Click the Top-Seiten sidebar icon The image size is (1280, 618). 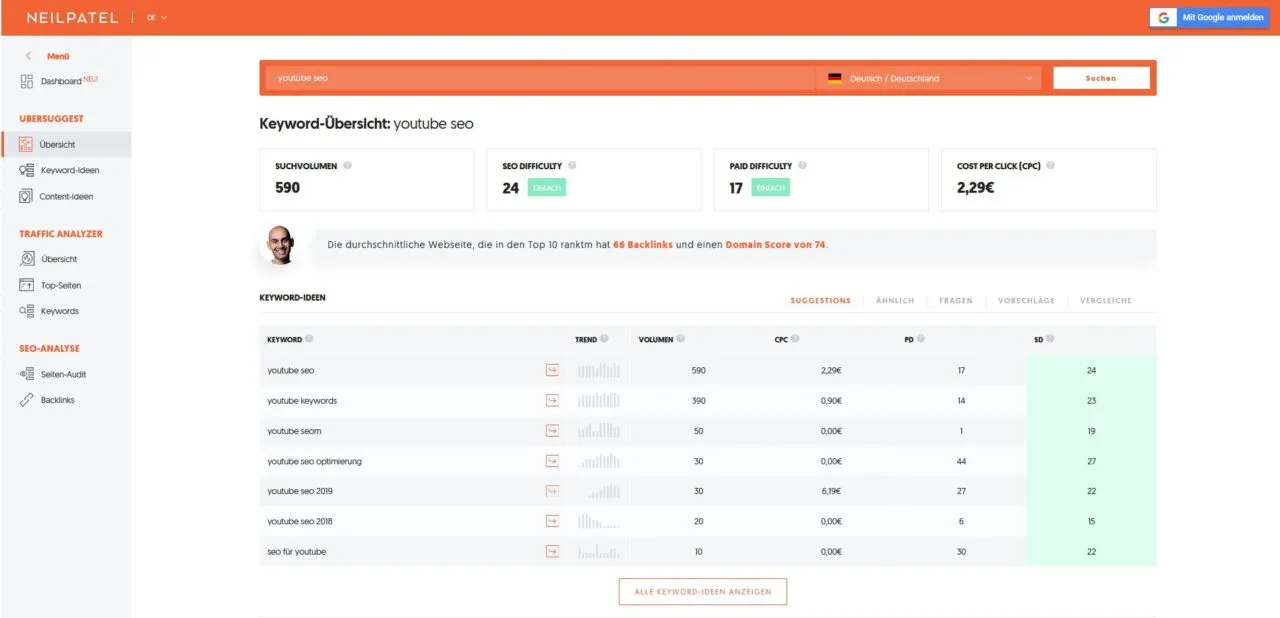(x=27, y=285)
